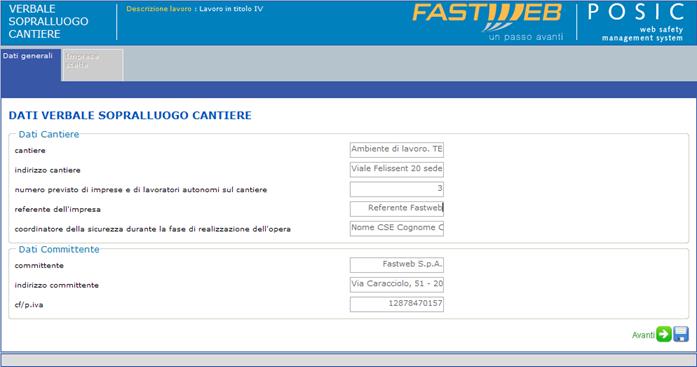Image resolution: width=697 pixels, height=367 pixels.
Task: Focus the cantiere input field
Action: pyautogui.click(x=397, y=150)
